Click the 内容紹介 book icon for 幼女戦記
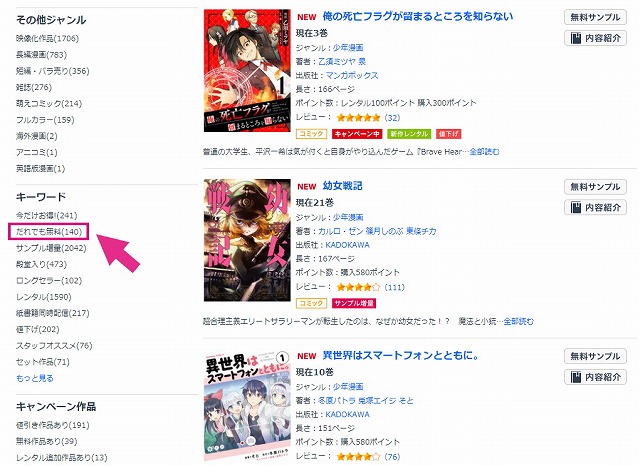Viewport: 640px width, 466px height. tap(576, 207)
